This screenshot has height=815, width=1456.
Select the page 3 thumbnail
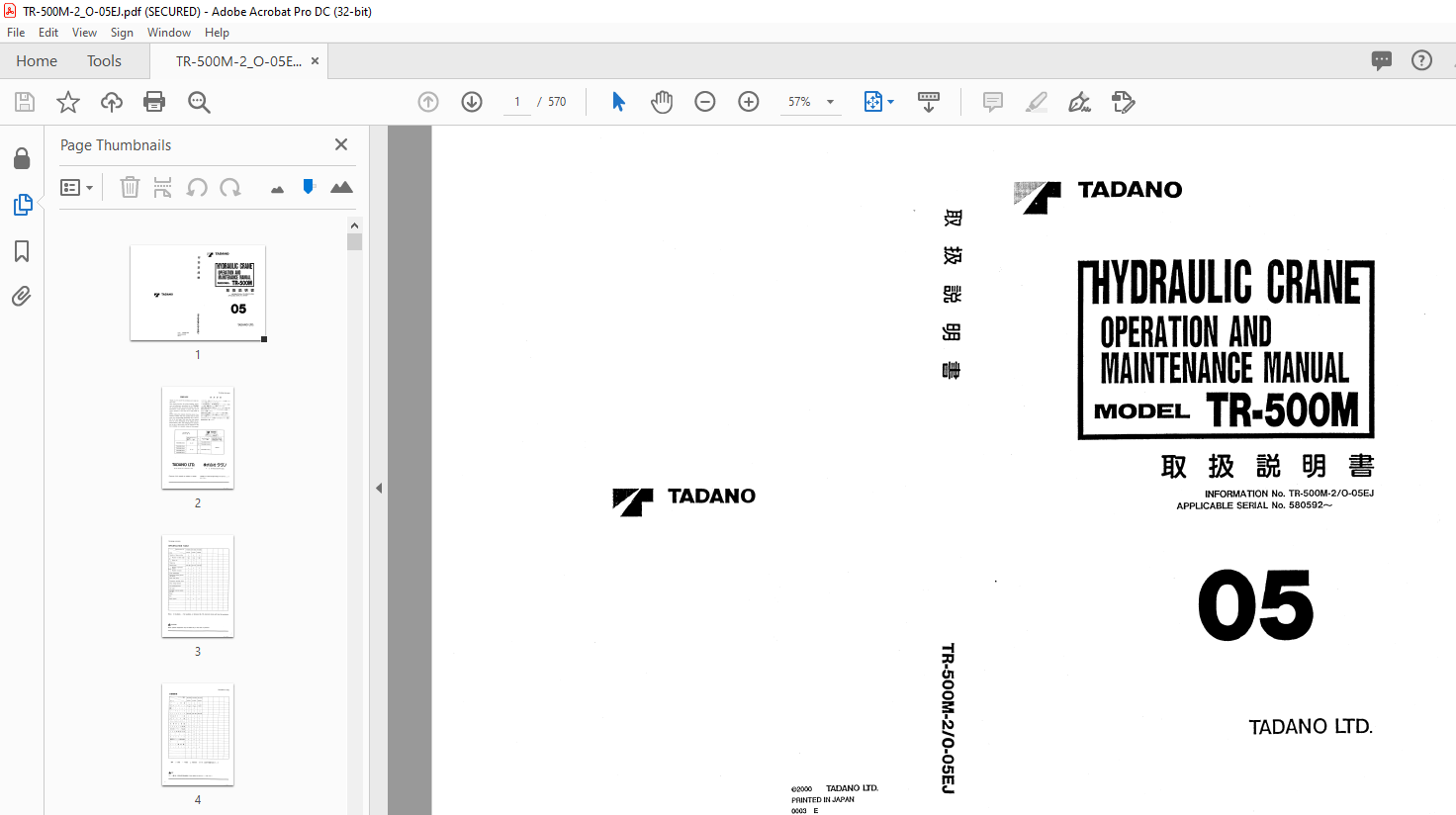[x=198, y=586]
